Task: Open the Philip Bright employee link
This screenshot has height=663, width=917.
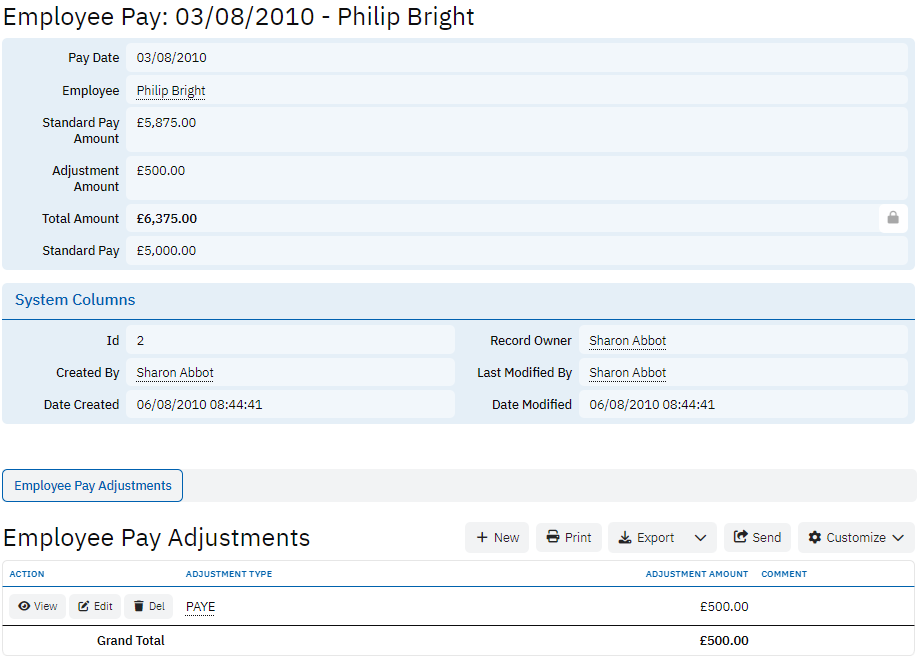Action: click(x=171, y=91)
